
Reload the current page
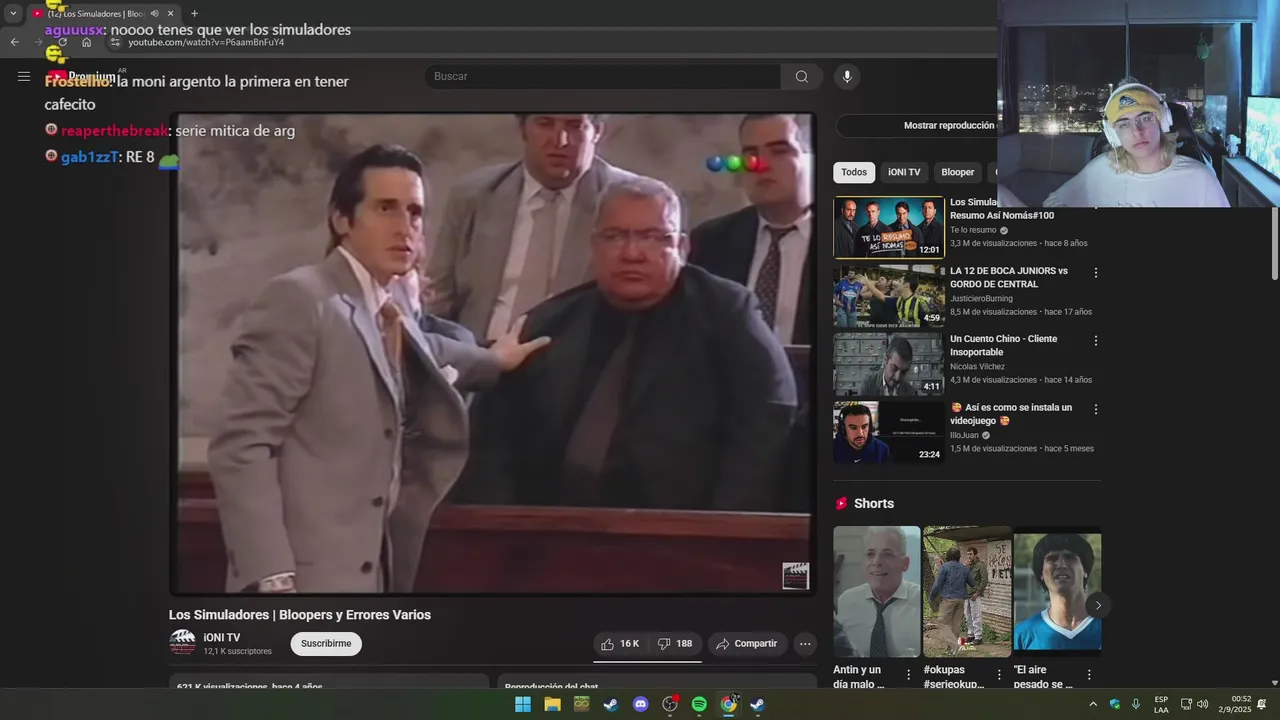pyautogui.click(x=63, y=42)
